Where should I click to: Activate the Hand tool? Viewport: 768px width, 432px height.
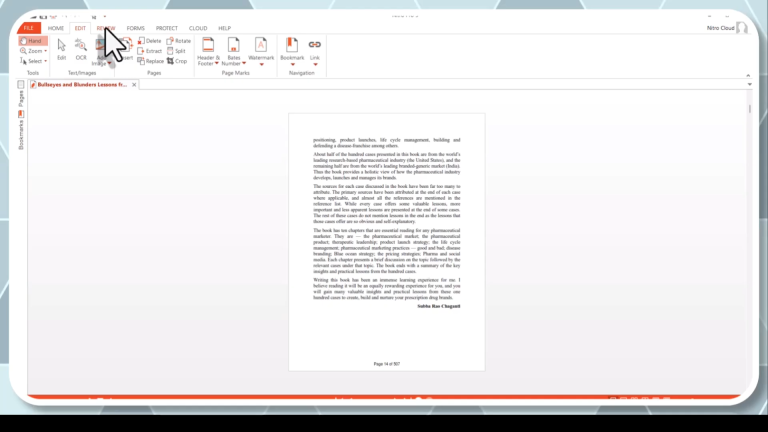(32, 41)
